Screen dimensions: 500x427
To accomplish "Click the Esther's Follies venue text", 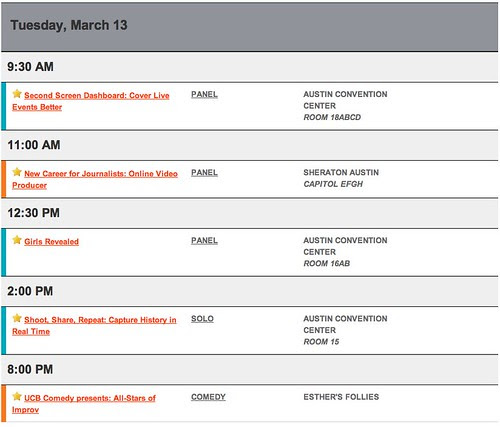I will pos(341,397).
